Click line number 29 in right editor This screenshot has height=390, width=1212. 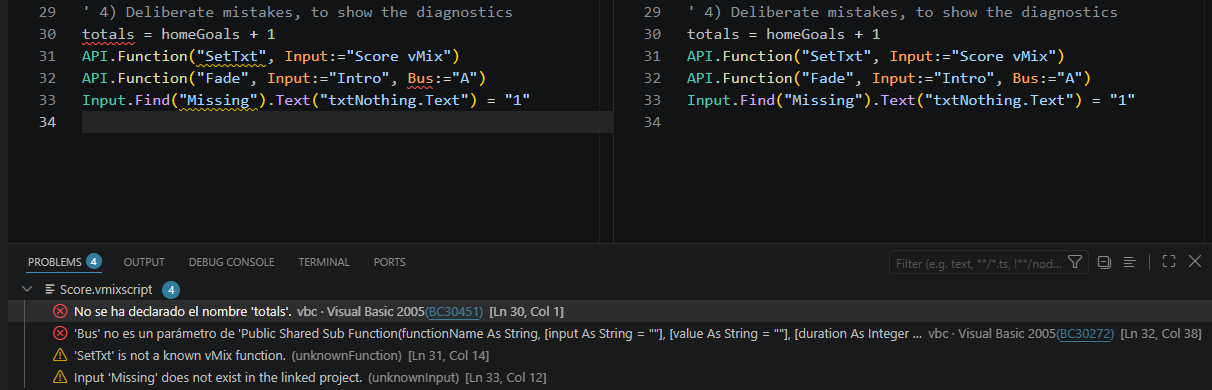coord(652,12)
